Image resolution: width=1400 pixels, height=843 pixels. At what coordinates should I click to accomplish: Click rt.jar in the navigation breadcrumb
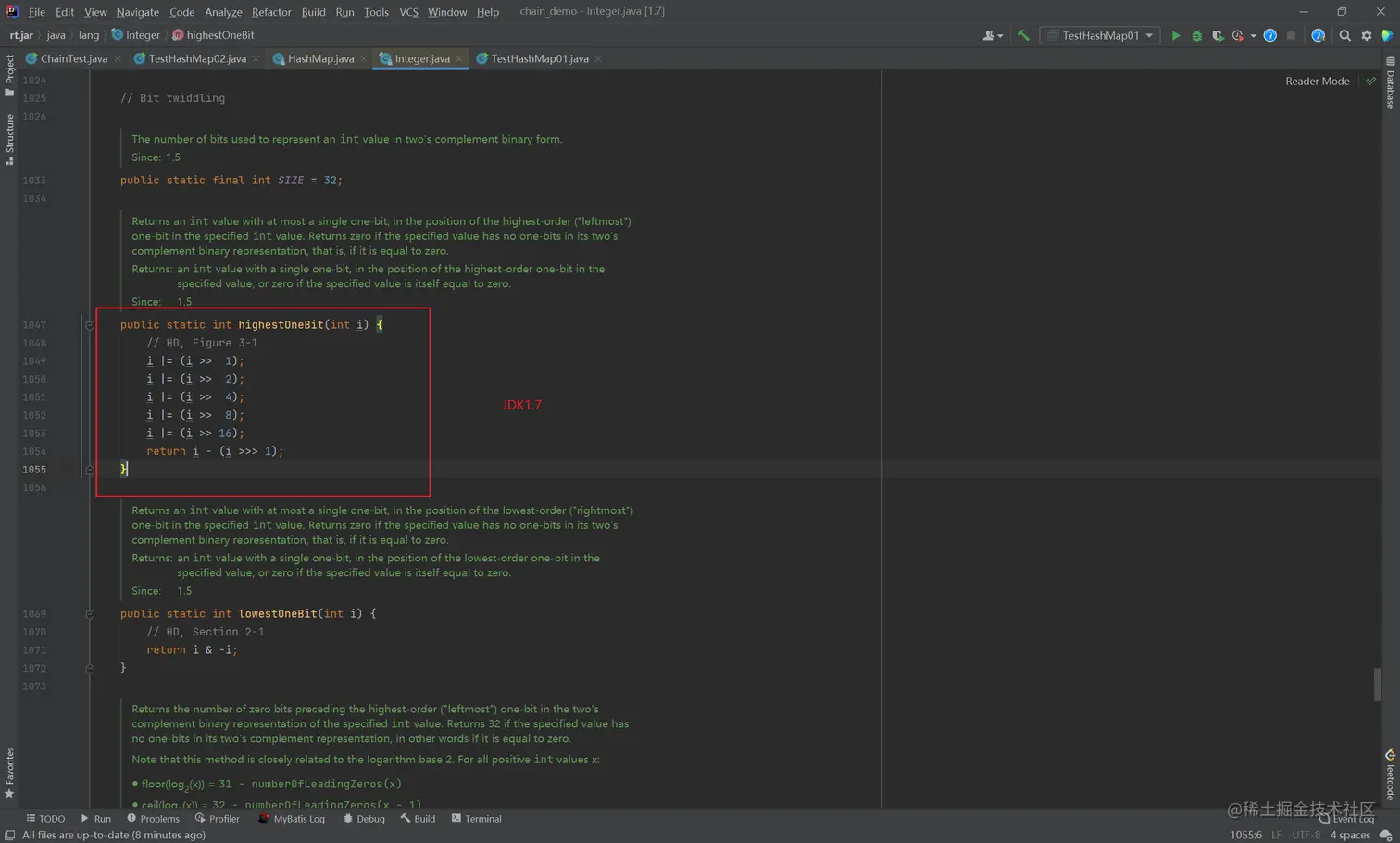click(21, 35)
